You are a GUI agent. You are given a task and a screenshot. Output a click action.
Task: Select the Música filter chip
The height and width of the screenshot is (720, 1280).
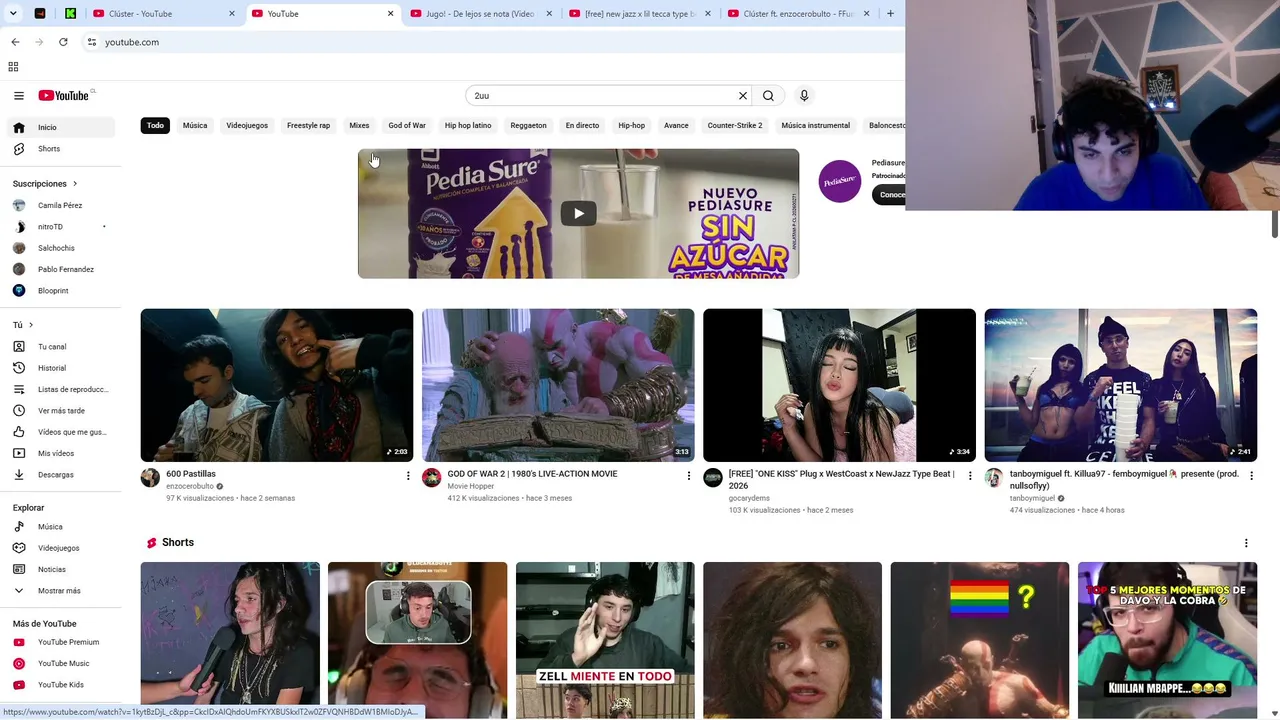click(195, 126)
